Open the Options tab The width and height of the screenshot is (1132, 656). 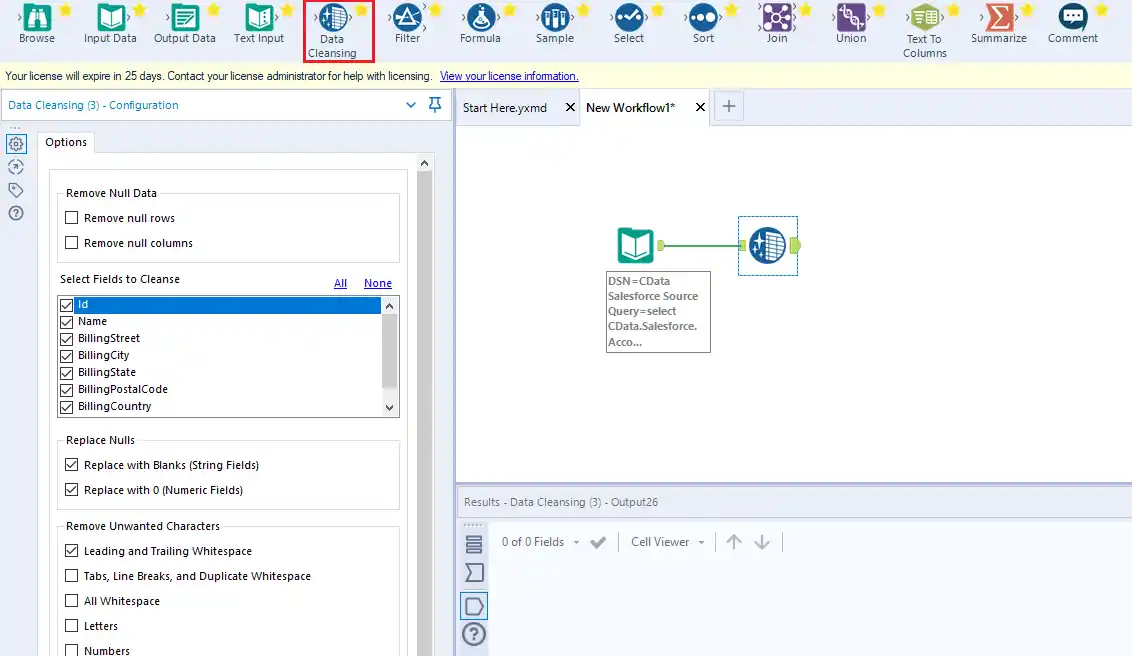(x=66, y=142)
